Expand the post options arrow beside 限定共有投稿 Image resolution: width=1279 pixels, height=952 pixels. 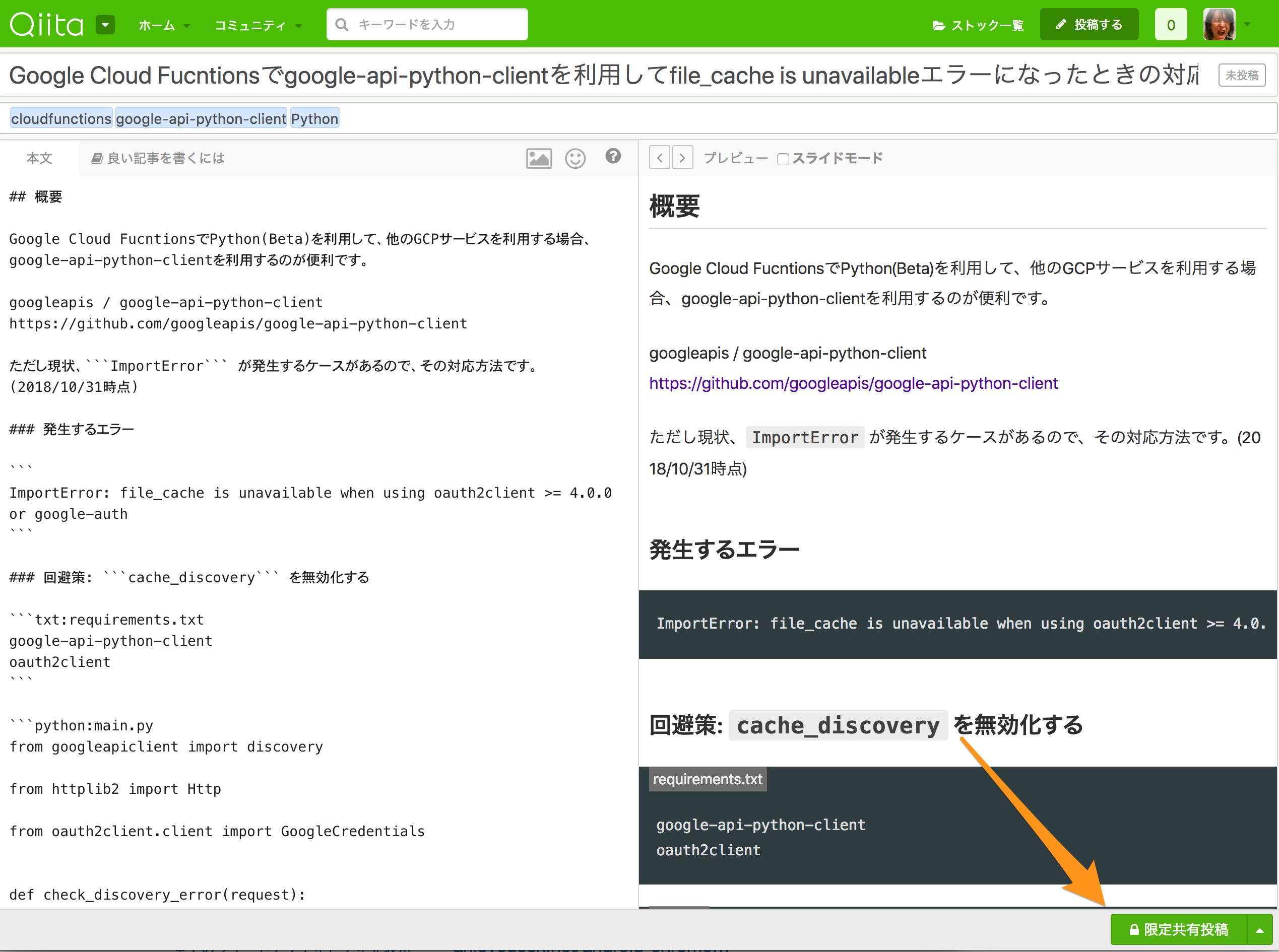click(1260, 929)
